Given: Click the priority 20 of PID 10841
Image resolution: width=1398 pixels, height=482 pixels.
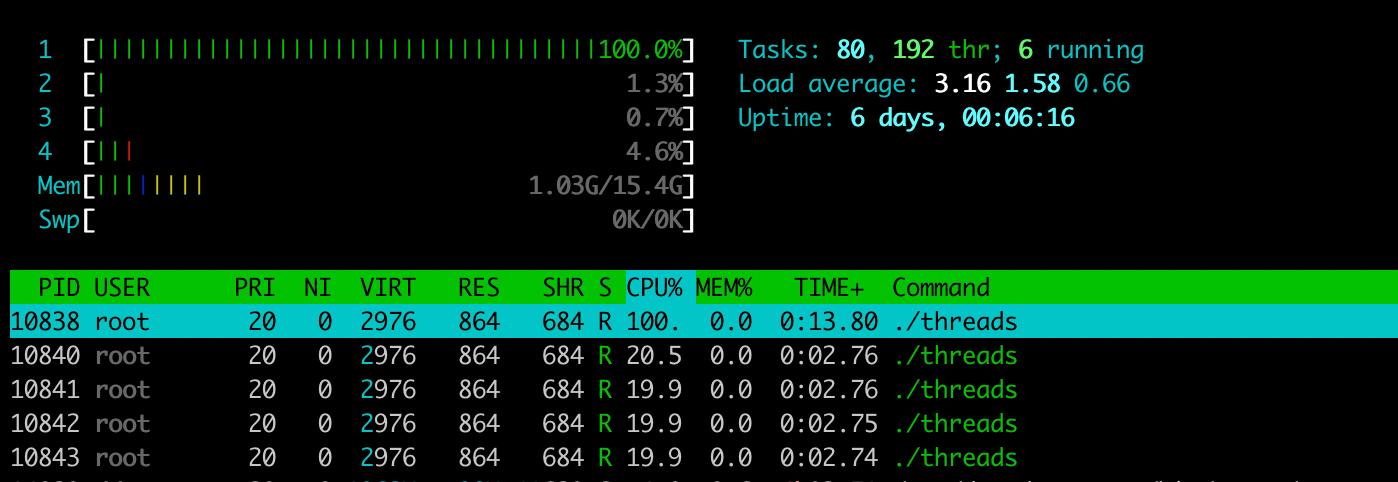Looking at the screenshot, I should (262, 390).
